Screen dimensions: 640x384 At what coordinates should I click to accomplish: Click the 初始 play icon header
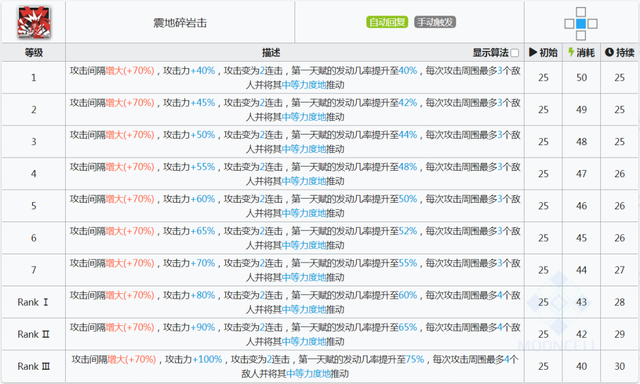pyautogui.click(x=543, y=53)
